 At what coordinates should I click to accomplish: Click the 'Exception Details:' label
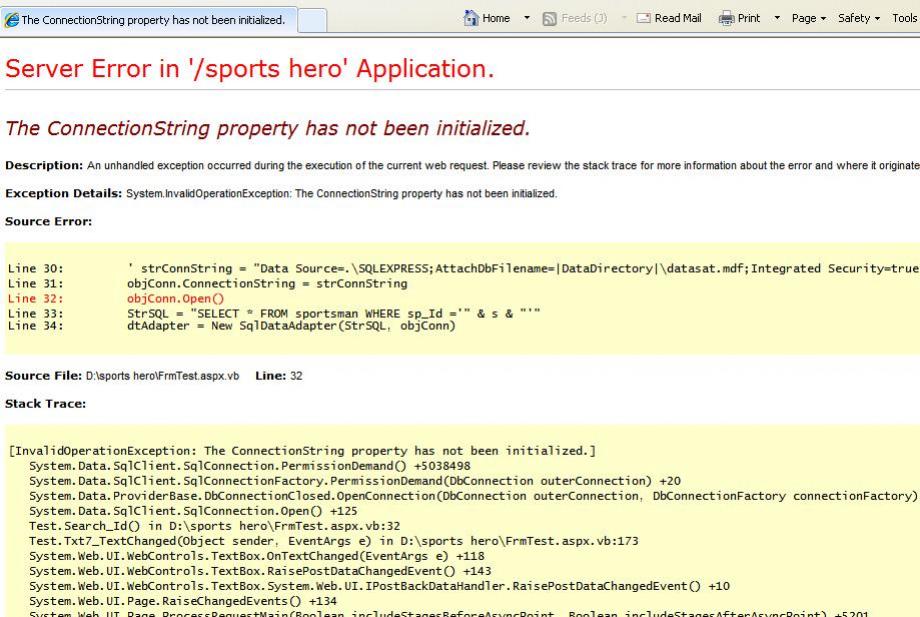pyautogui.click(x=63, y=194)
